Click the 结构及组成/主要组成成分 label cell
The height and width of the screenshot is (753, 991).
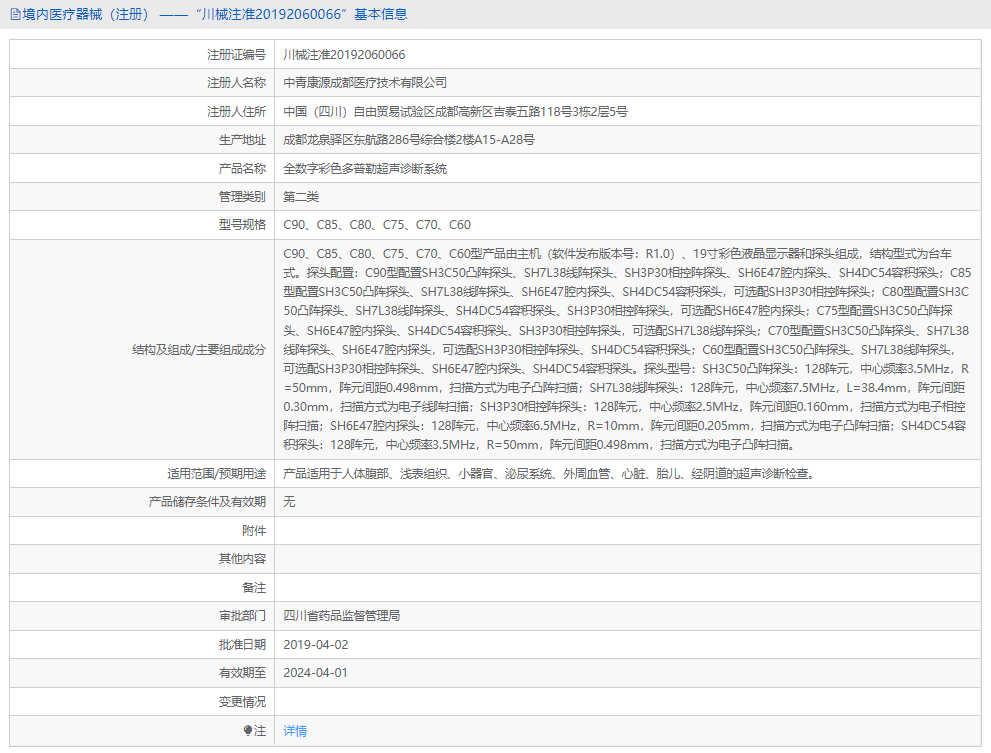tap(142, 350)
